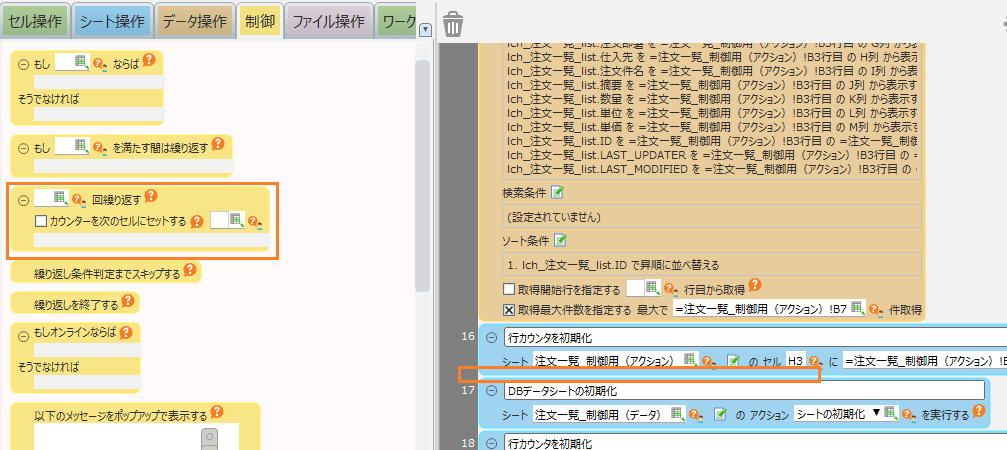This screenshot has width=1007, height=450.
Task: Collapse the 回繰り返す block
Action: 24,200
